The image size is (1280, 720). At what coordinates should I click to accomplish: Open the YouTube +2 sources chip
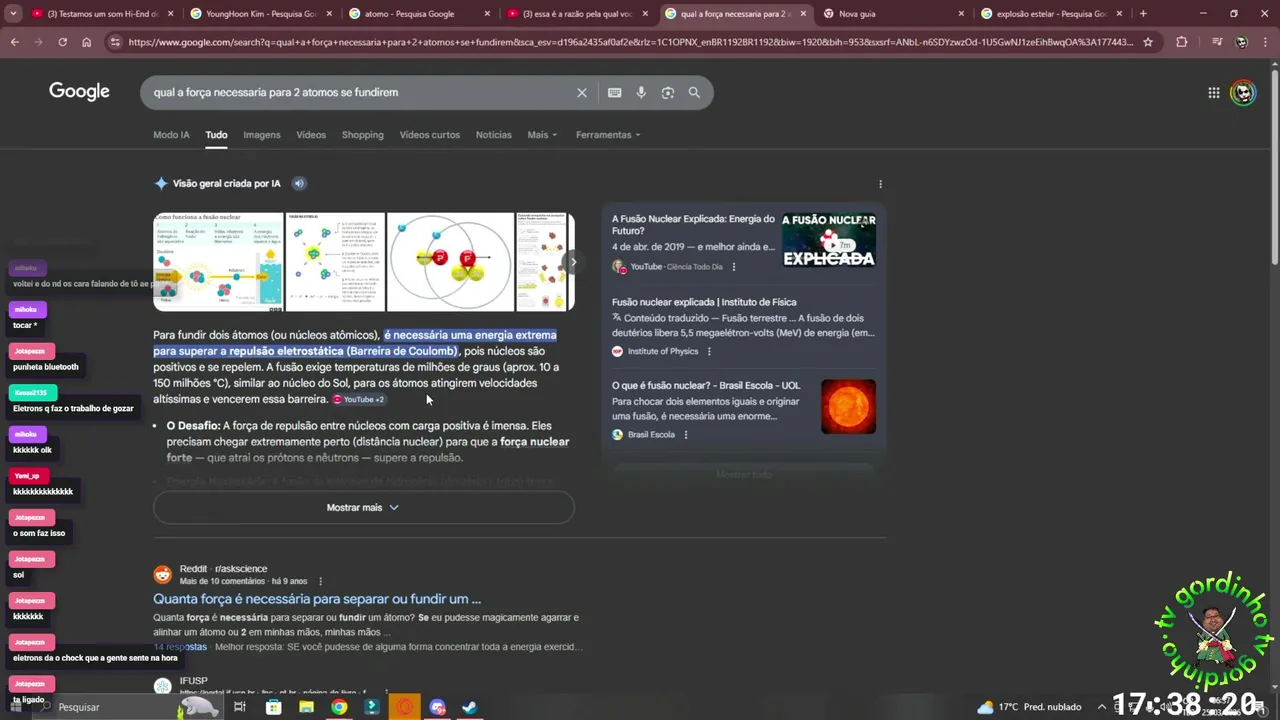(x=359, y=399)
